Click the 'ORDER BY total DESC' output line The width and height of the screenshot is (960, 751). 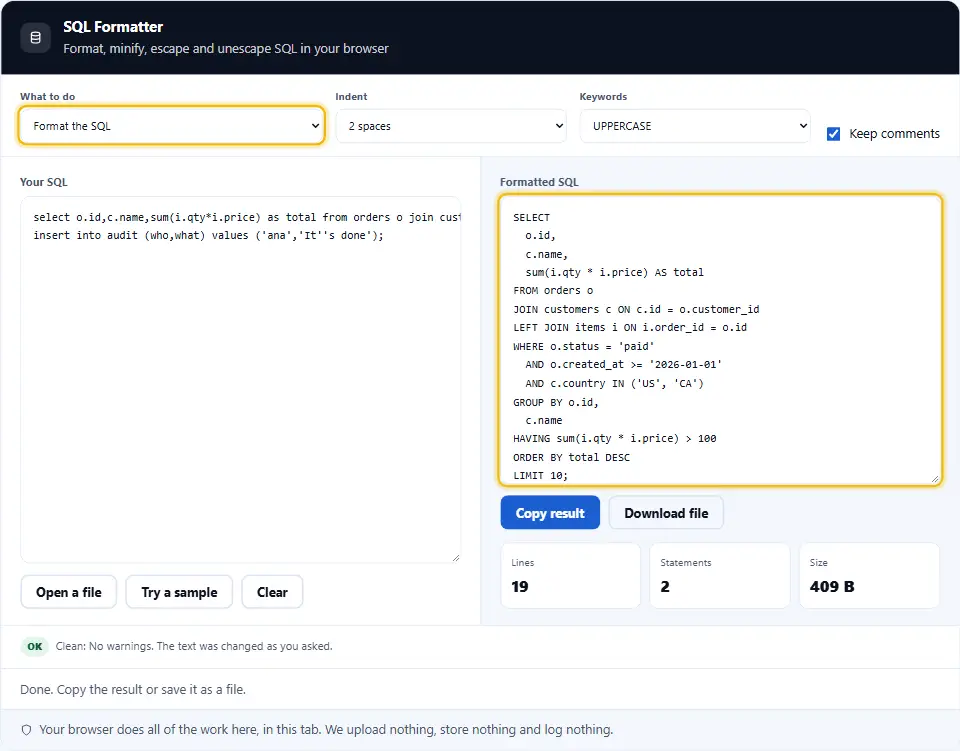click(571, 457)
